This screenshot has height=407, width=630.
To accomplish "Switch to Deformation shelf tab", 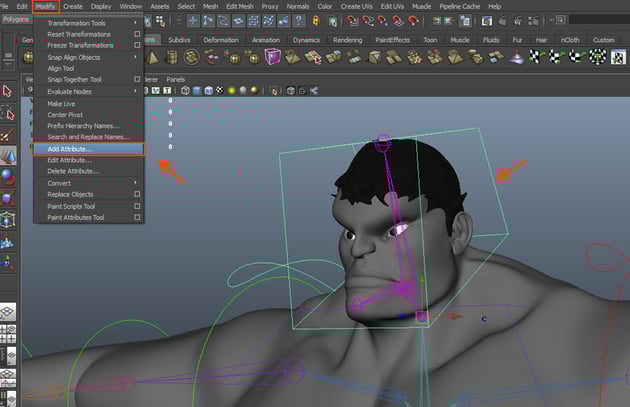I will coord(221,40).
